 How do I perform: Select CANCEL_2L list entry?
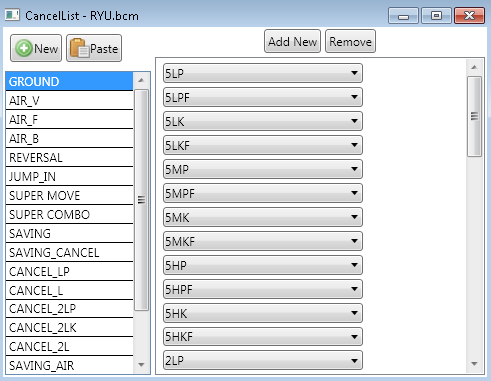[x=69, y=346]
